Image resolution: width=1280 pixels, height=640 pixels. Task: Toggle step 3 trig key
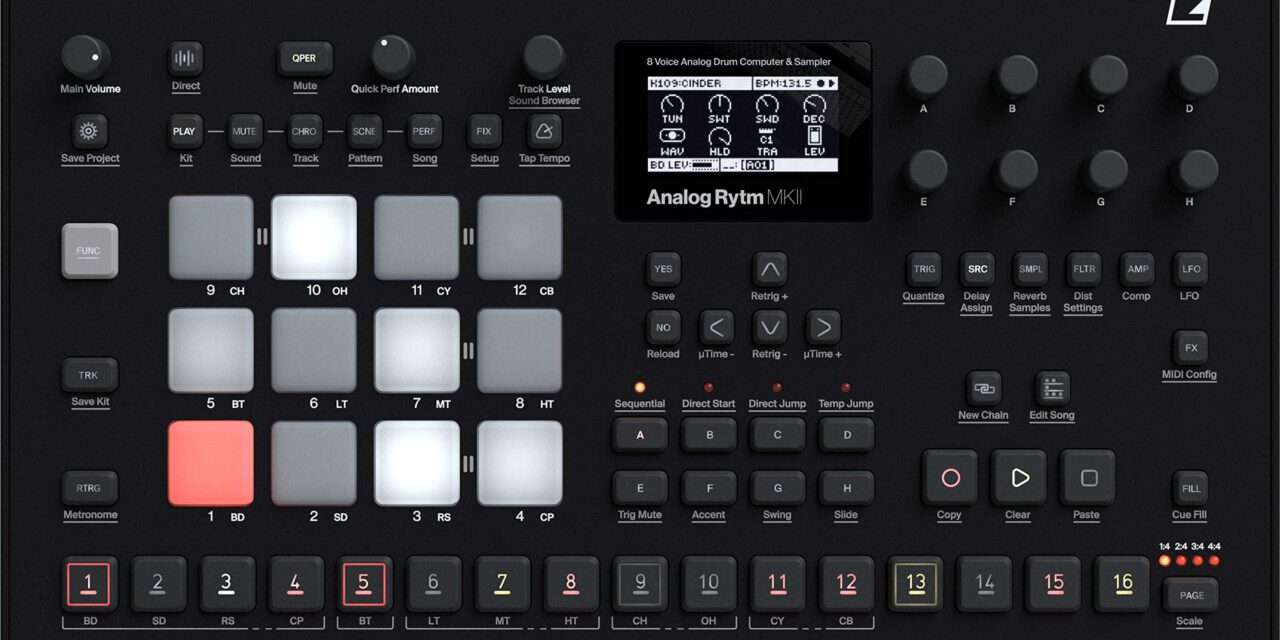click(x=226, y=583)
